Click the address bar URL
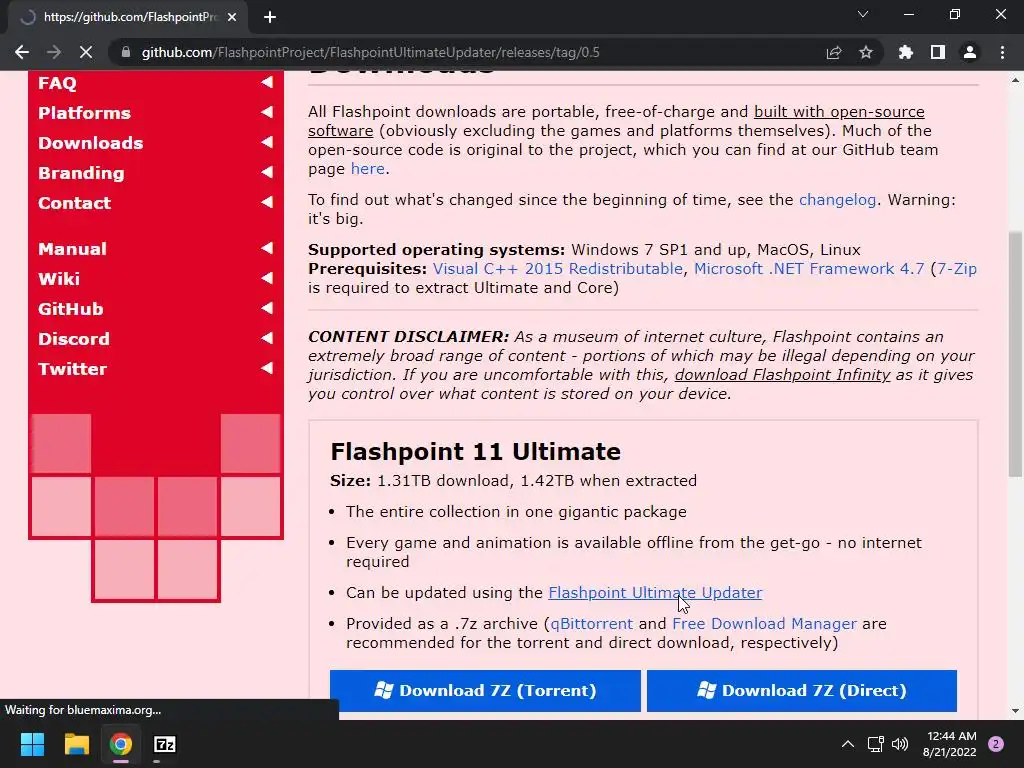Viewport: 1024px width, 768px height. pyautogui.click(x=370, y=52)
